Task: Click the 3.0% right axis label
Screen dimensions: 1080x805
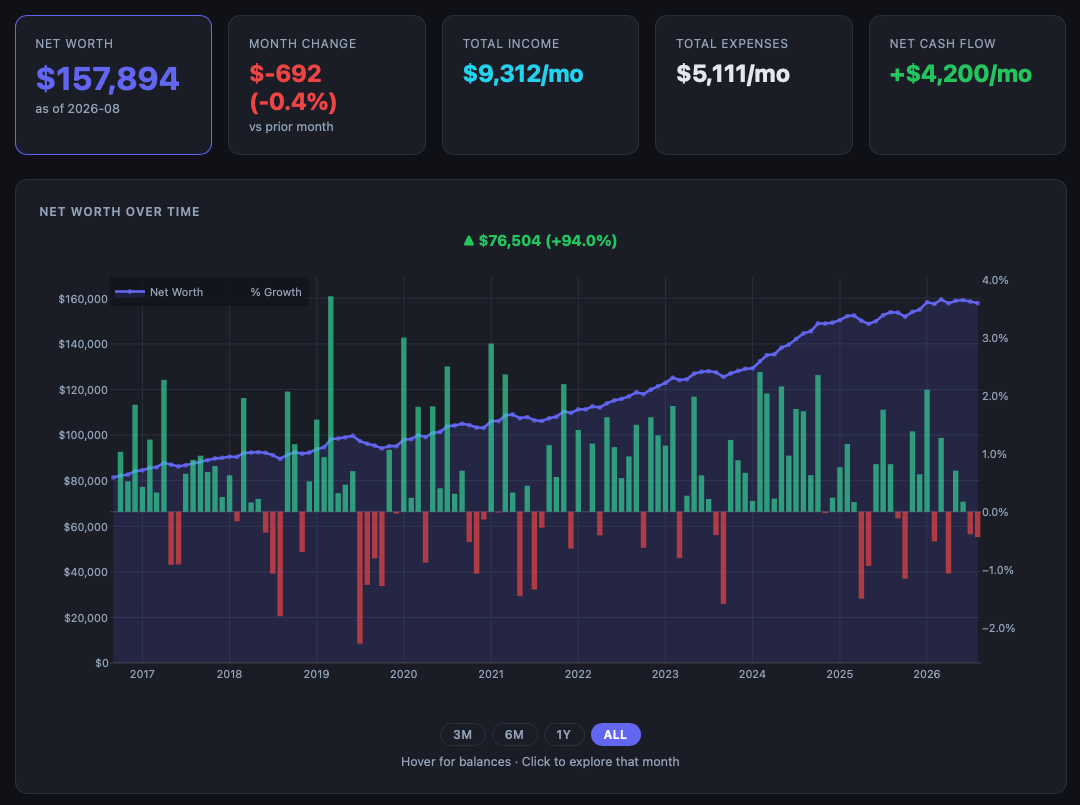Action: click(x=995, y=338)
